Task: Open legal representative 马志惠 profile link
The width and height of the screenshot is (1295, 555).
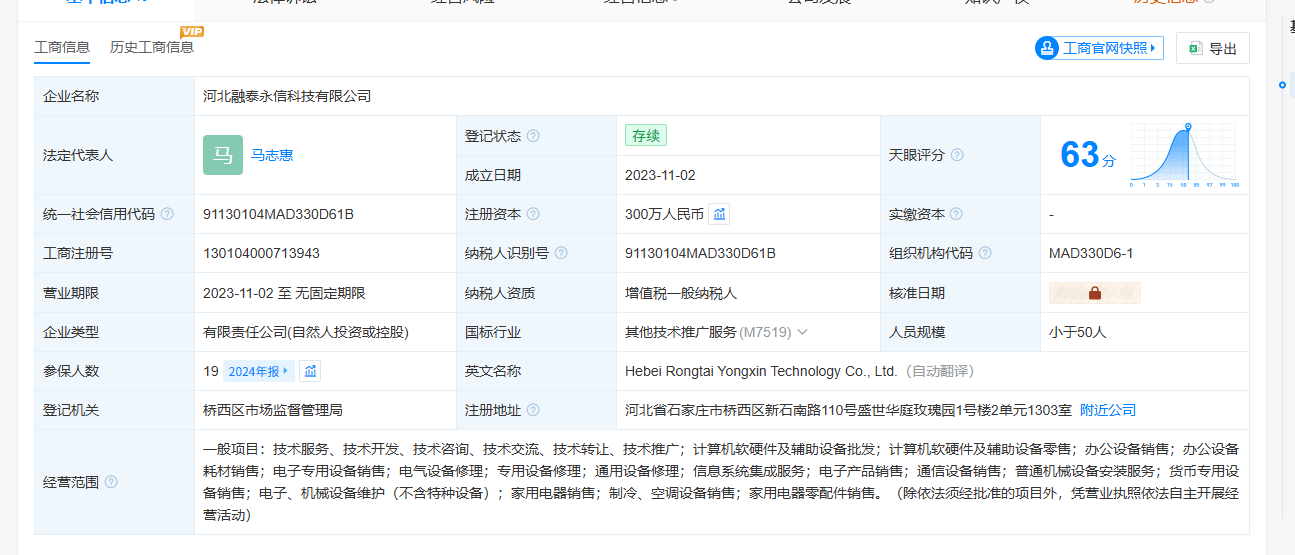Action: pyautogui.click(x=272, y=155)
